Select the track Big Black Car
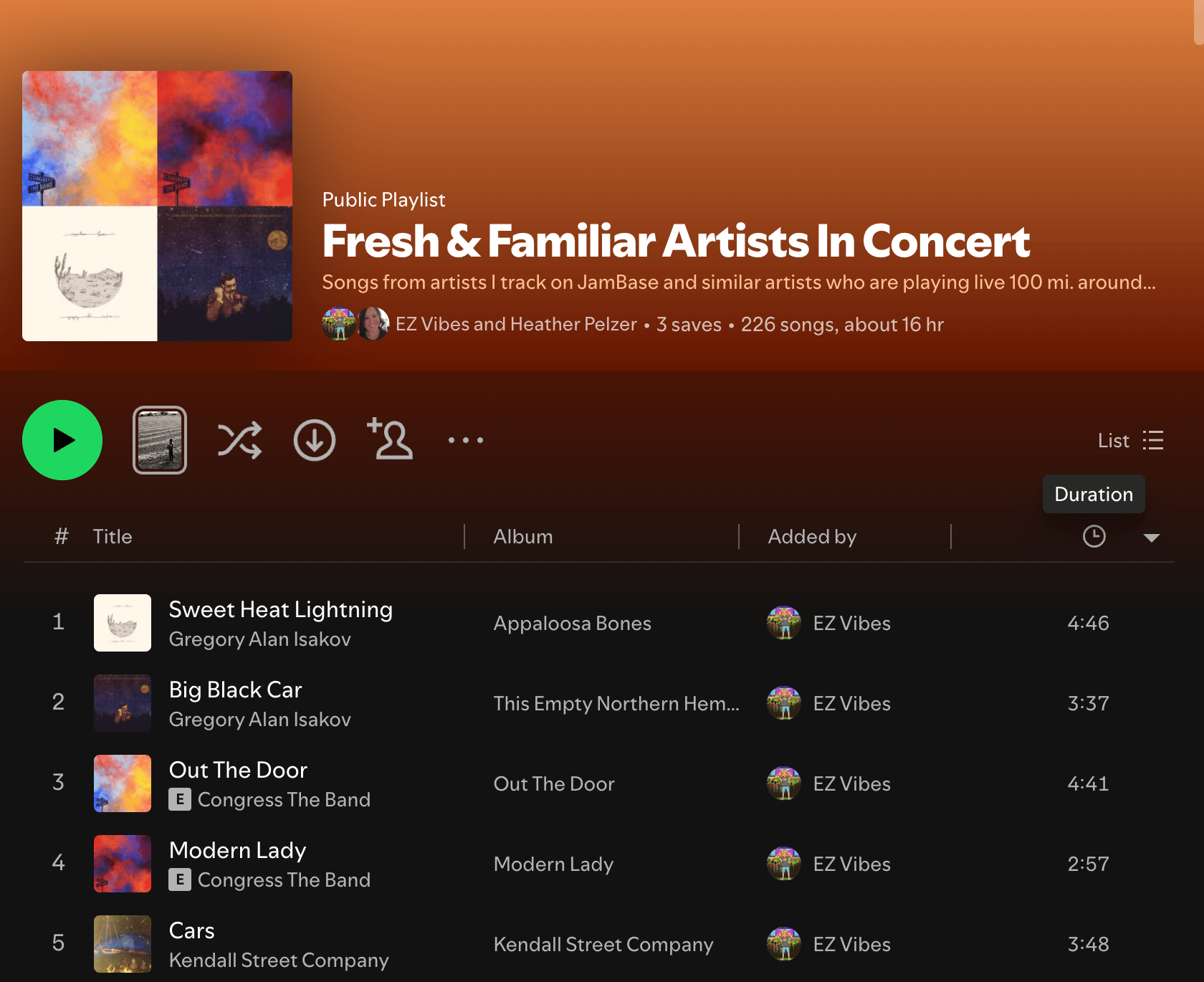1204x982 pixels. coord(236,690)
